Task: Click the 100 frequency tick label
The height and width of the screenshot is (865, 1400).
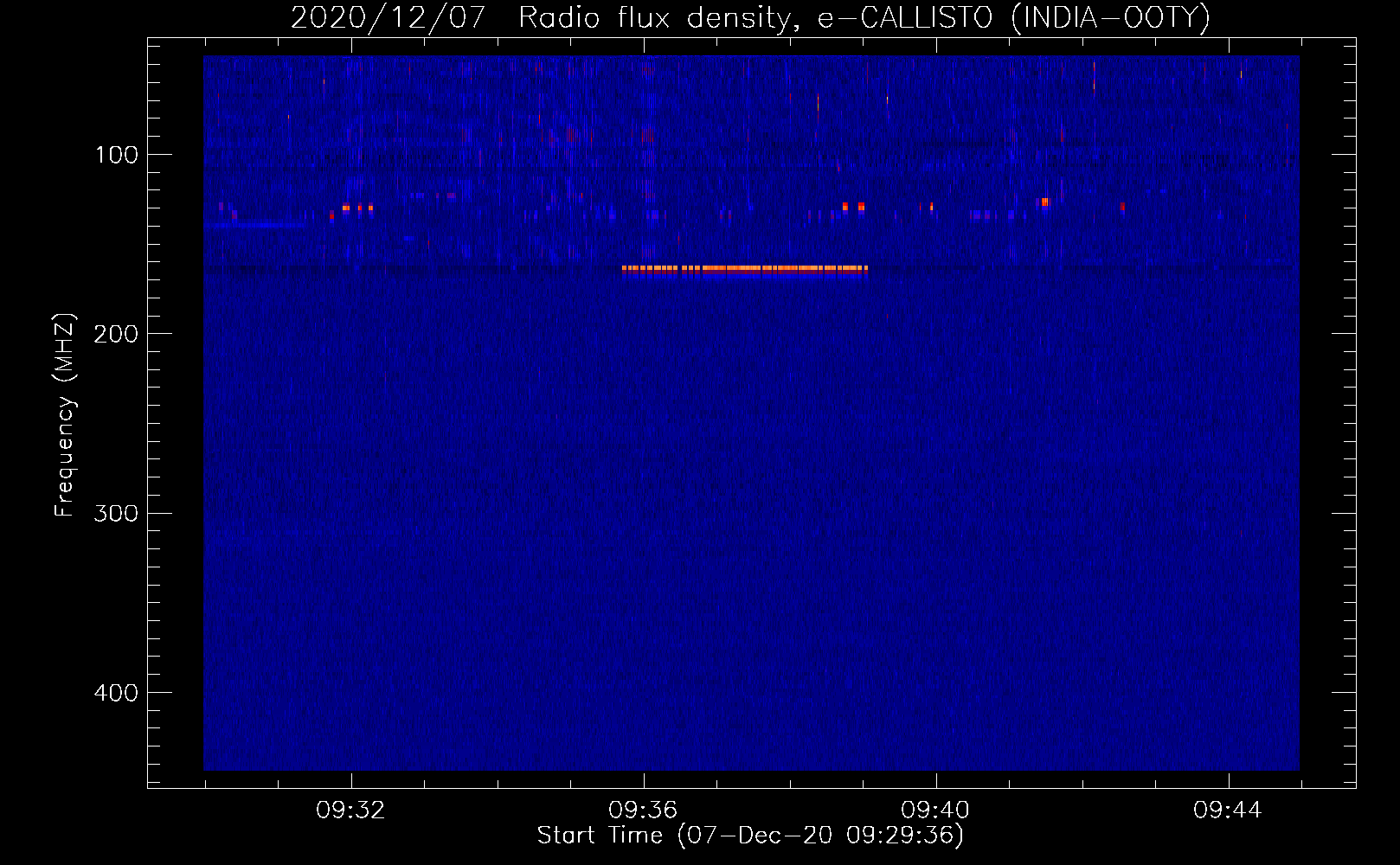Action: click(x=117, y=155)
